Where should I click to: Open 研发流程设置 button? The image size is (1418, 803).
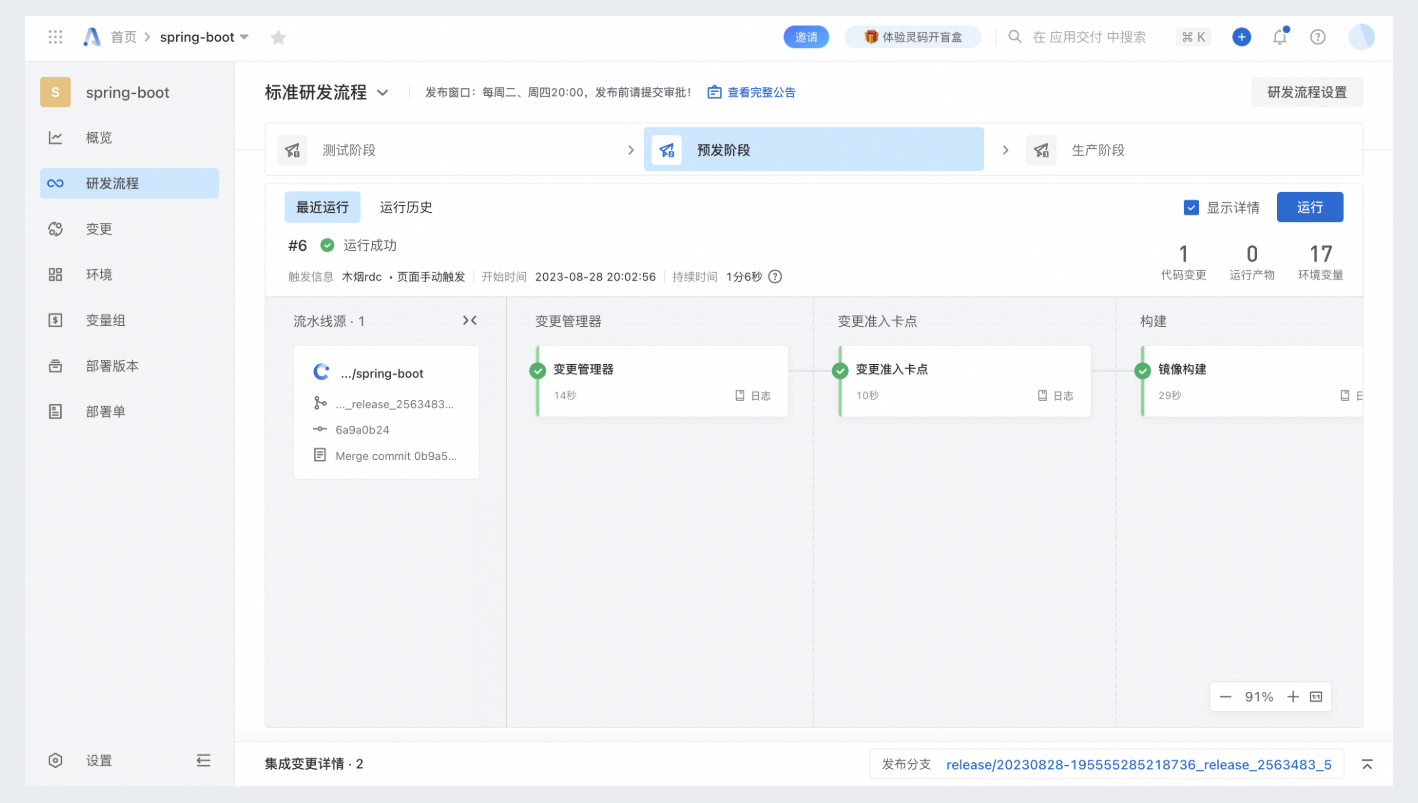click(x=1307, y=92)
